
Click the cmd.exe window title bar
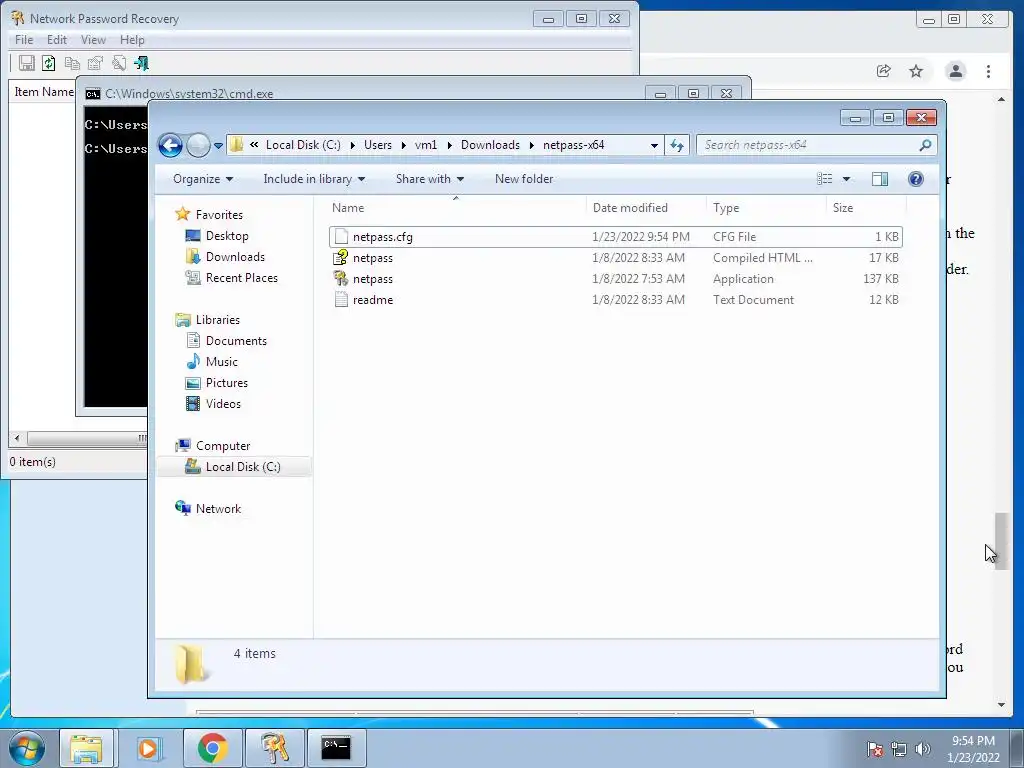point(366,93)
